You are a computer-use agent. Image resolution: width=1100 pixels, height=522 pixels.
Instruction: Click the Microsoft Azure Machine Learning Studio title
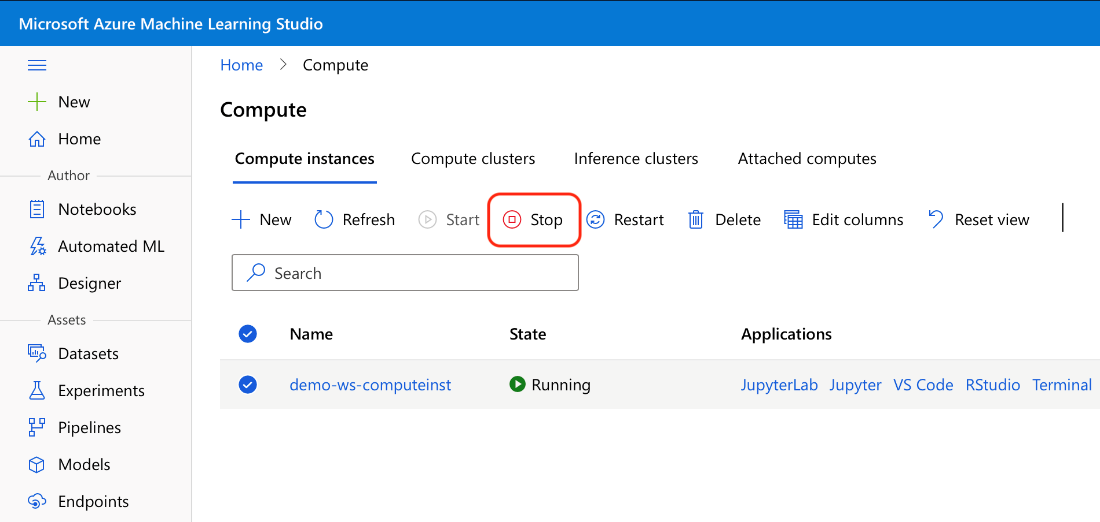click(x=171, y=24)
